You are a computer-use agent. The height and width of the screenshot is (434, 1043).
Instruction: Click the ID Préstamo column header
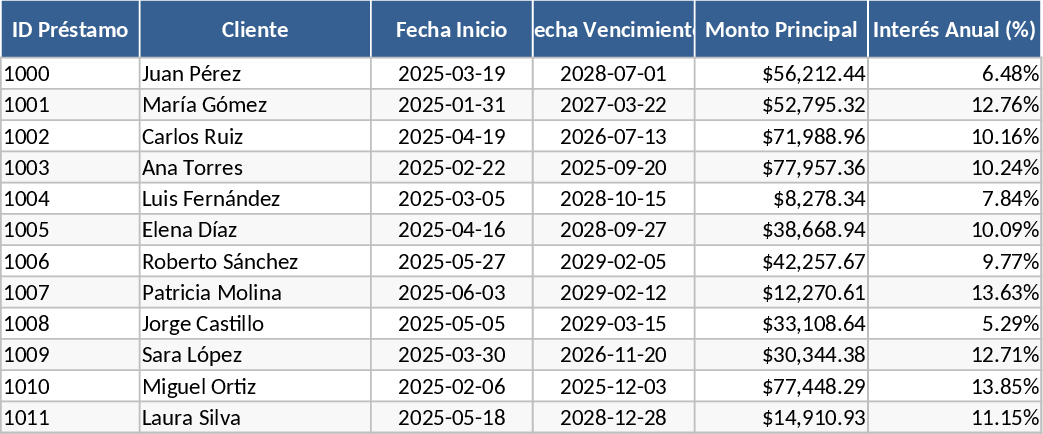pyautogui.click(x=70, y=30)
